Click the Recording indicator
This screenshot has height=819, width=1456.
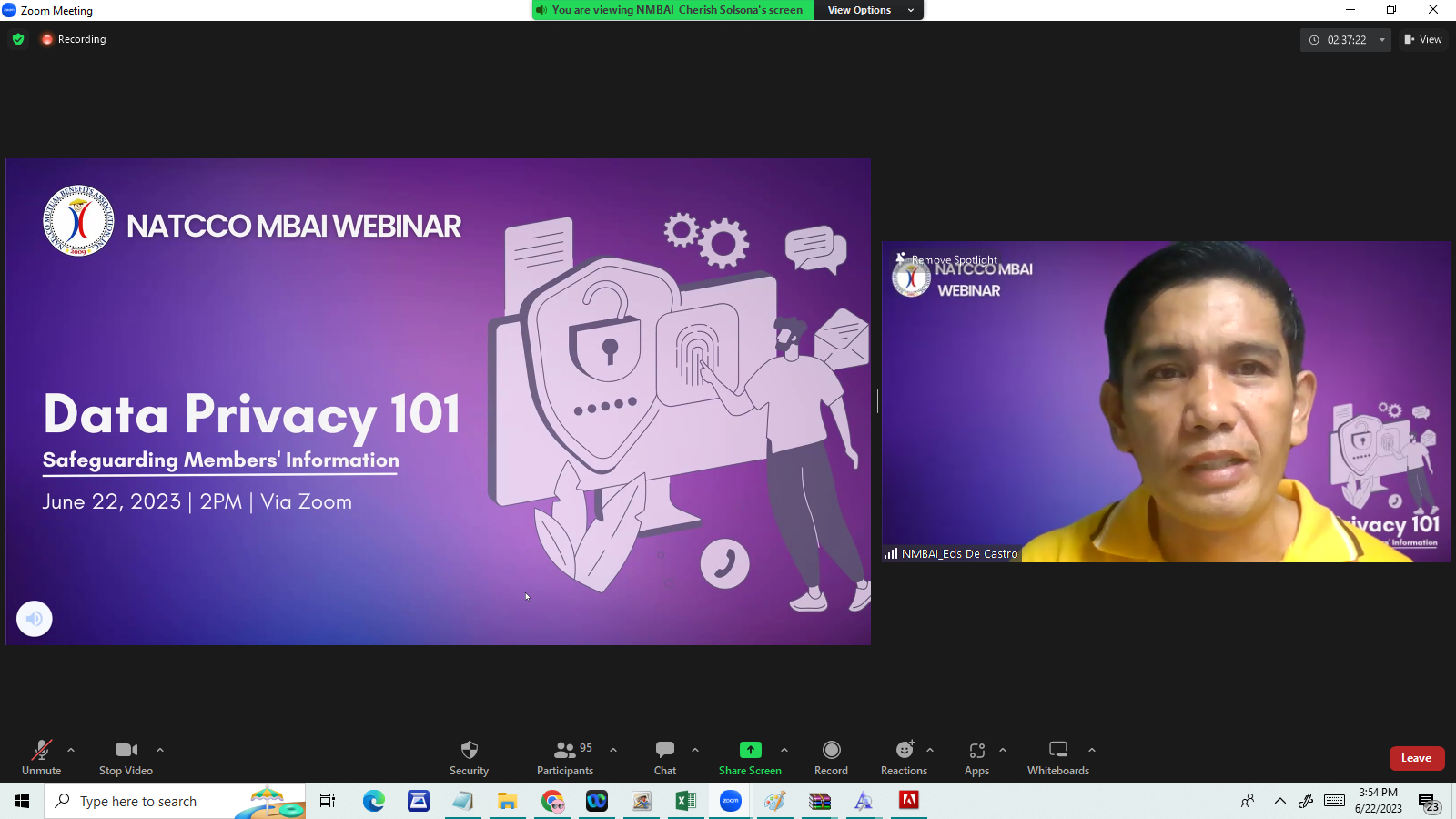[x=74, y=39]
